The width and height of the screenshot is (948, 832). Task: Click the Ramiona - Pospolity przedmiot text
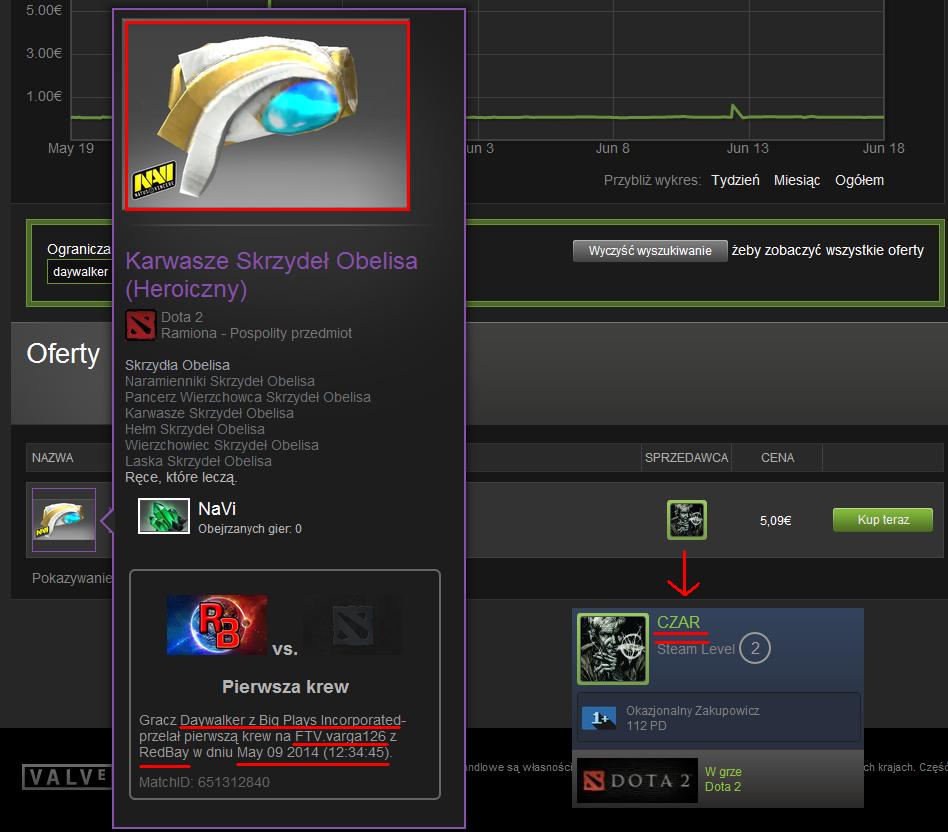point(256,334)
